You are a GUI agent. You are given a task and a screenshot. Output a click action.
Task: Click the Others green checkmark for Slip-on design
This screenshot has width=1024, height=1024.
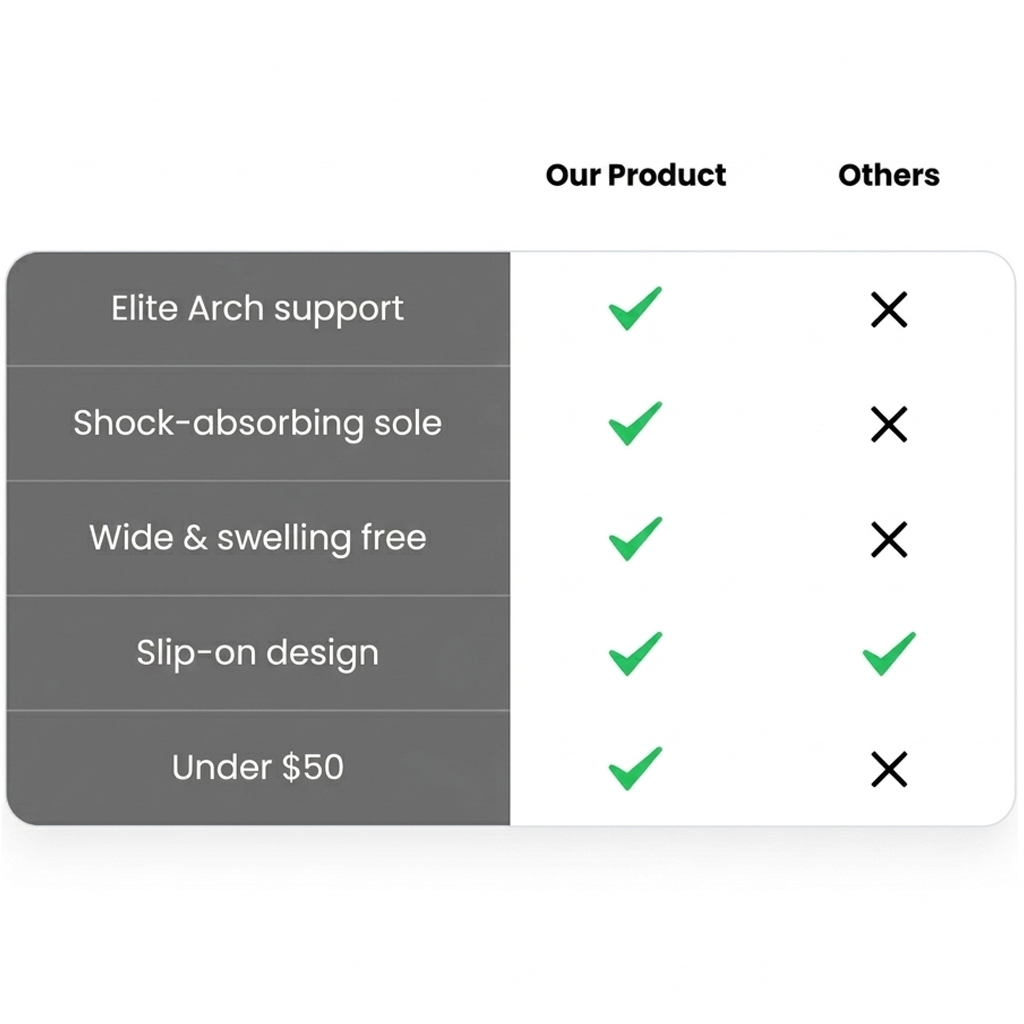click(x=889, y=654)
